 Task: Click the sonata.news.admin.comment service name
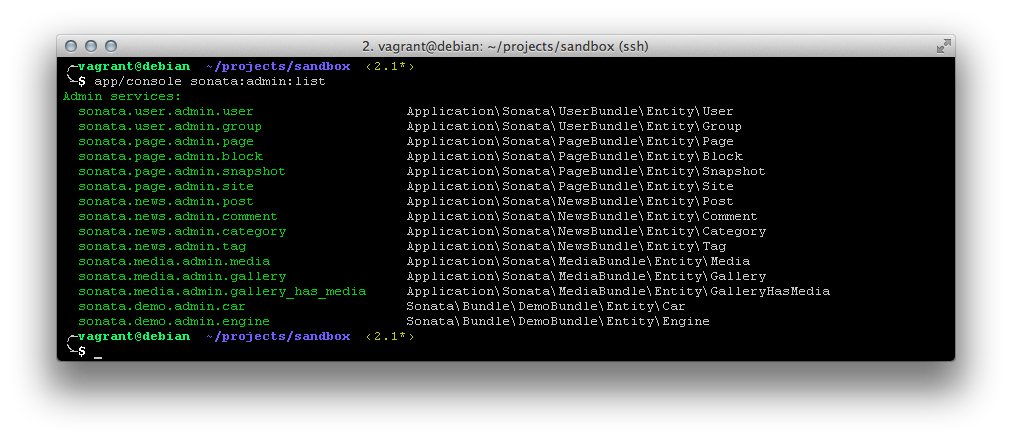[x=177, y=216]
